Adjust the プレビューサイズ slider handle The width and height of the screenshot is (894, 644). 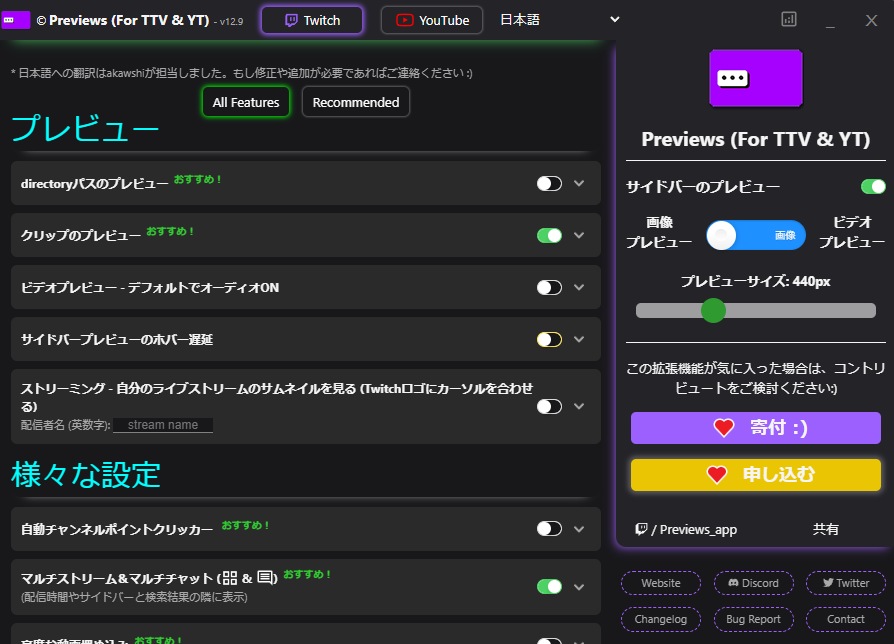pos(713,311)
